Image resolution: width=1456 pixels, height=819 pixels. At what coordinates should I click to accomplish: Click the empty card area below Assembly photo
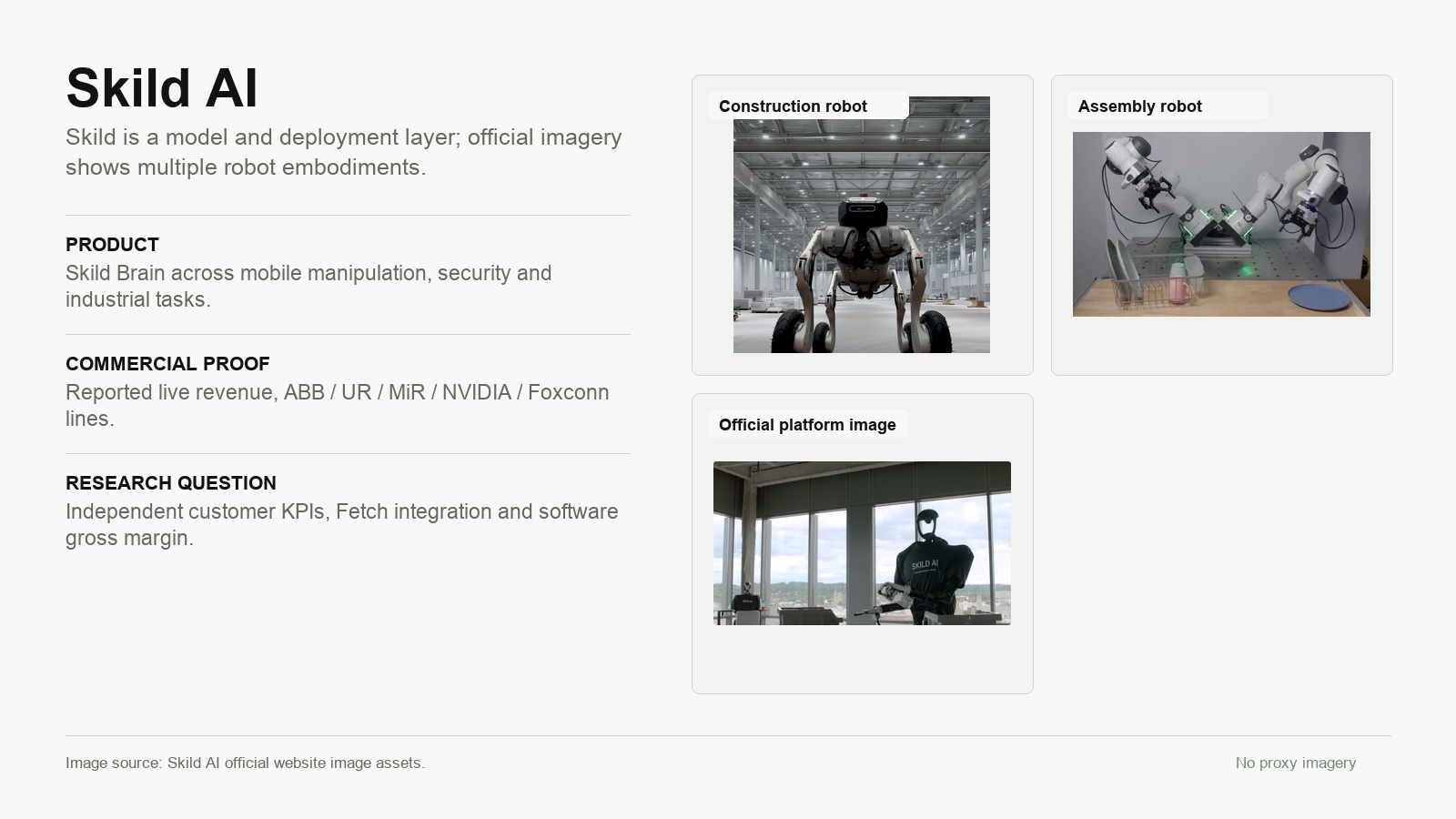click(x=1221, y=344)
